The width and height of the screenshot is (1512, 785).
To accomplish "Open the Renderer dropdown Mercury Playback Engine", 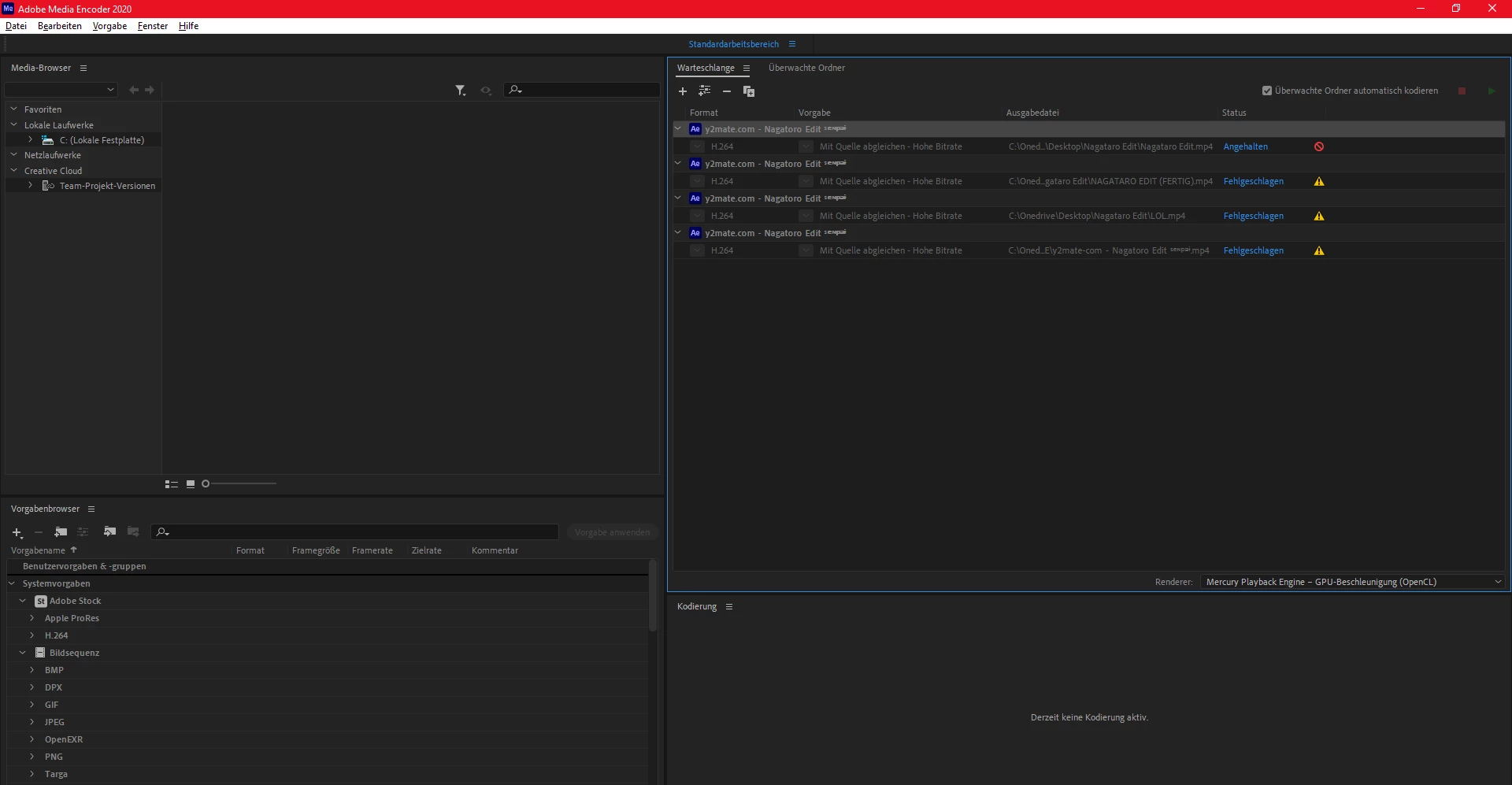I will (x=1352, y=582).
